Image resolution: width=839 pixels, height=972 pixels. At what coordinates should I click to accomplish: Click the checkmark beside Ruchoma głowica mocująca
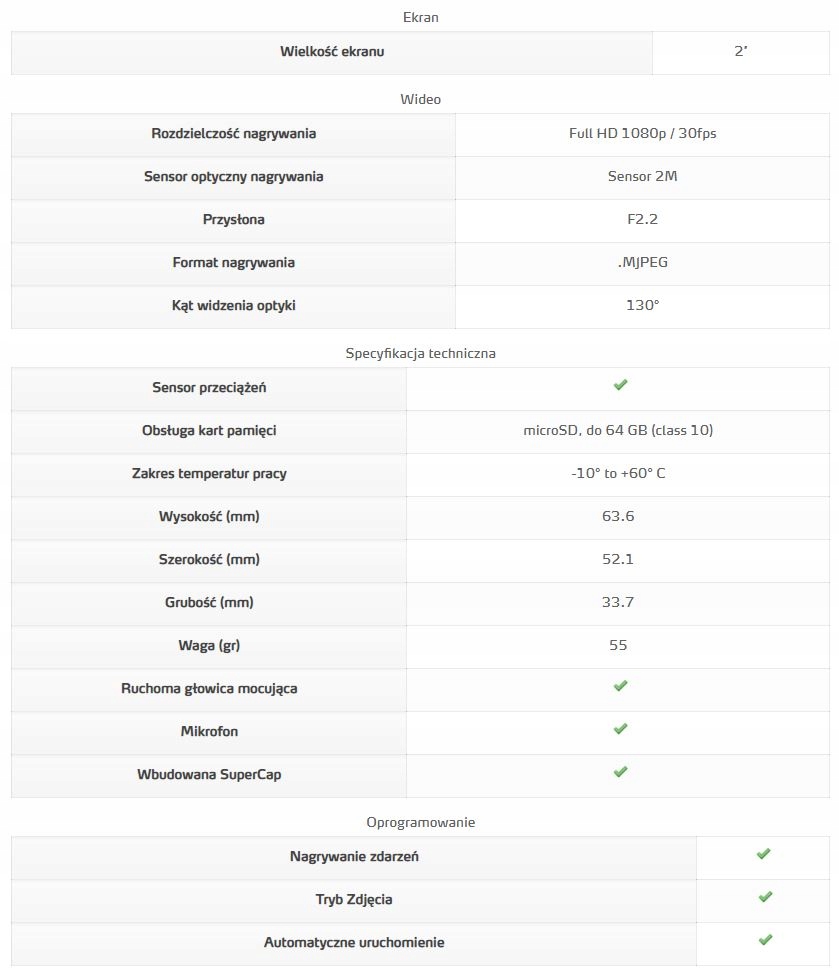click(620, 686)
